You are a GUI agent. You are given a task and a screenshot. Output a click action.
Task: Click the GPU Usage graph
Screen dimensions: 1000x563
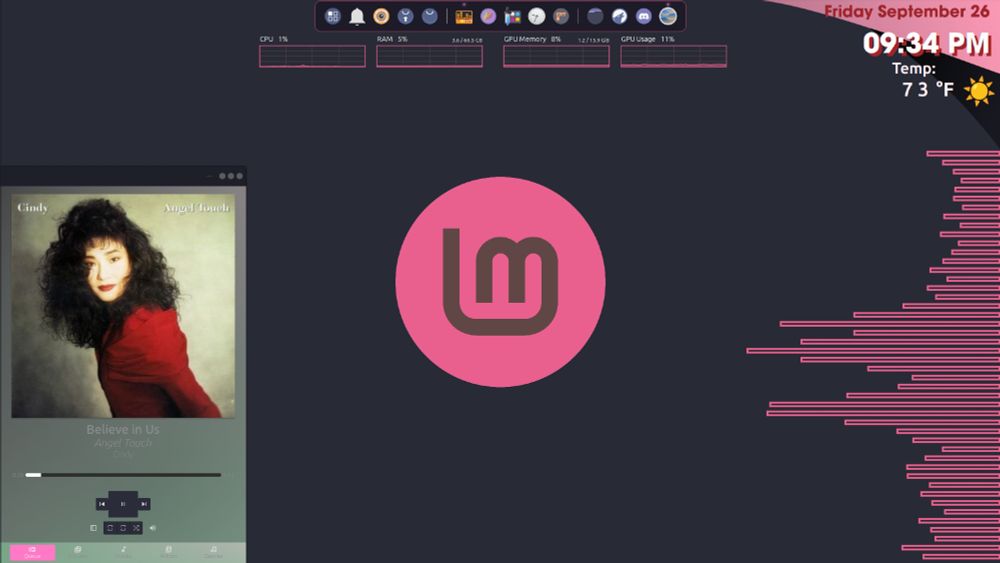673,56
